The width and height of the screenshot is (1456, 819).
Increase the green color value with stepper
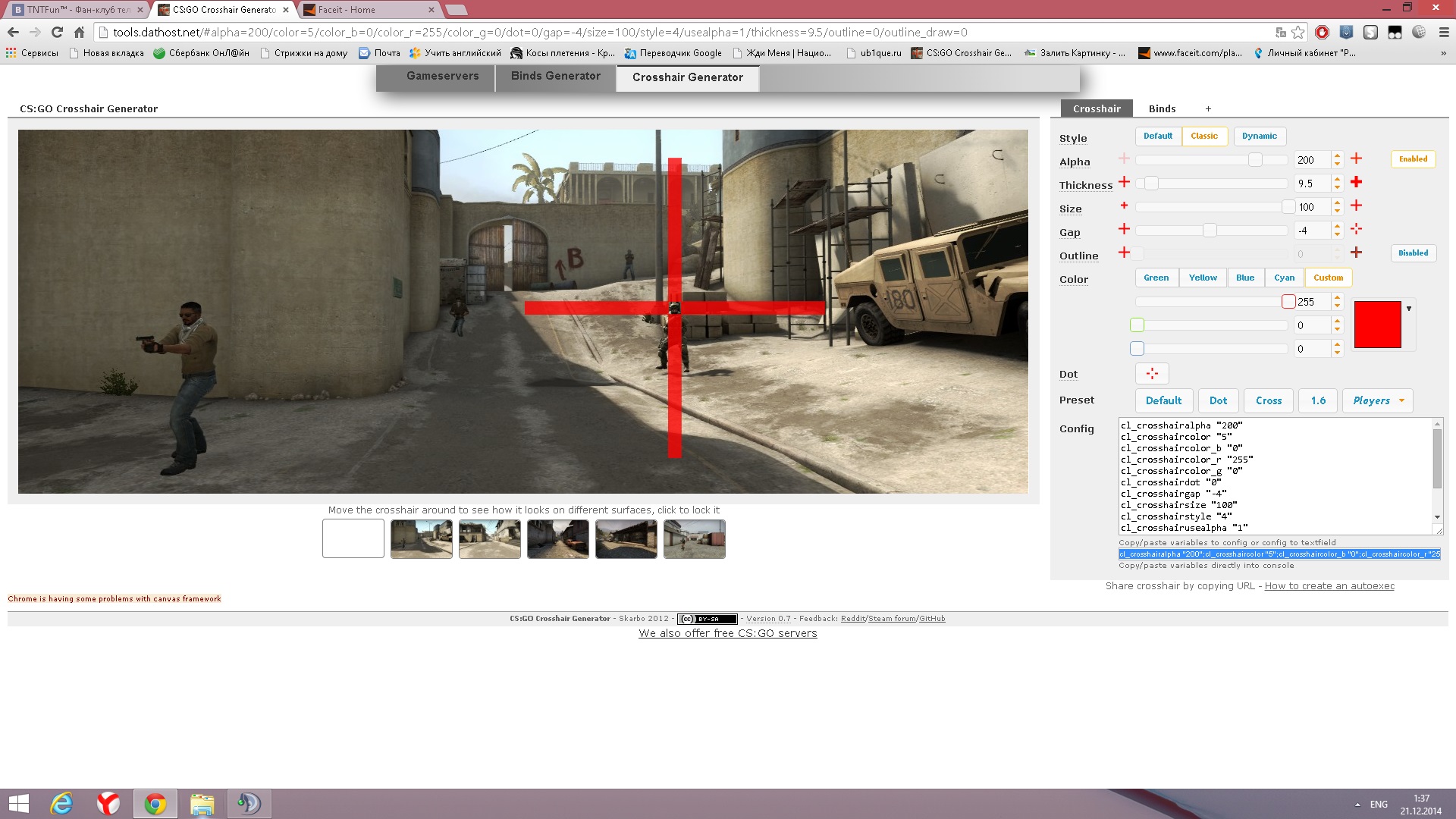point(1338,322)
